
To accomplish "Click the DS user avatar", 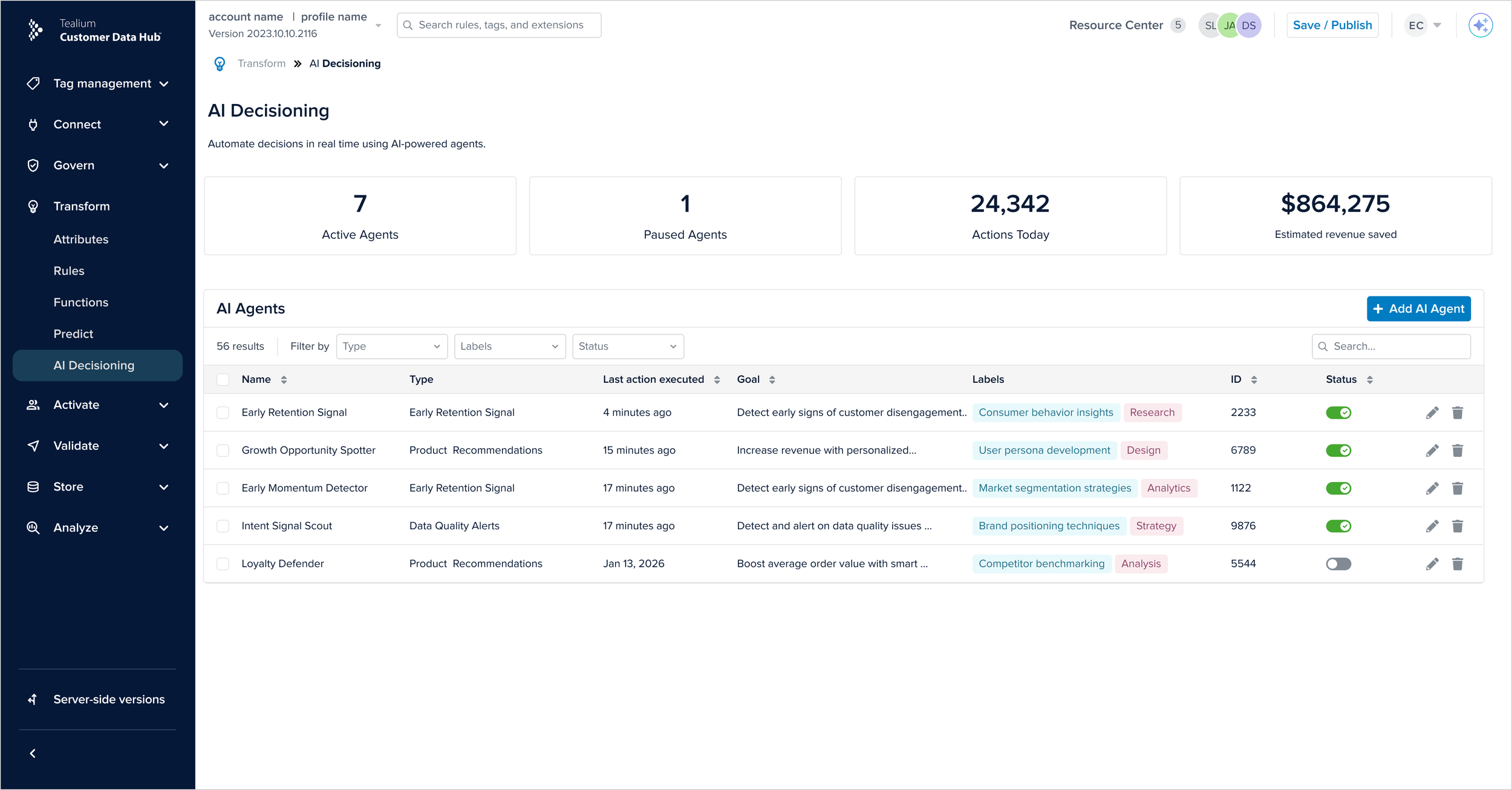I will tap(1248, 25).
